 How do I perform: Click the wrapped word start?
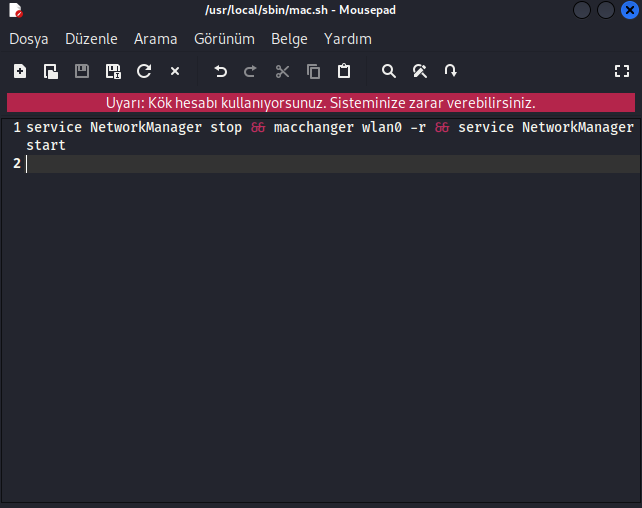coord(46,145)
